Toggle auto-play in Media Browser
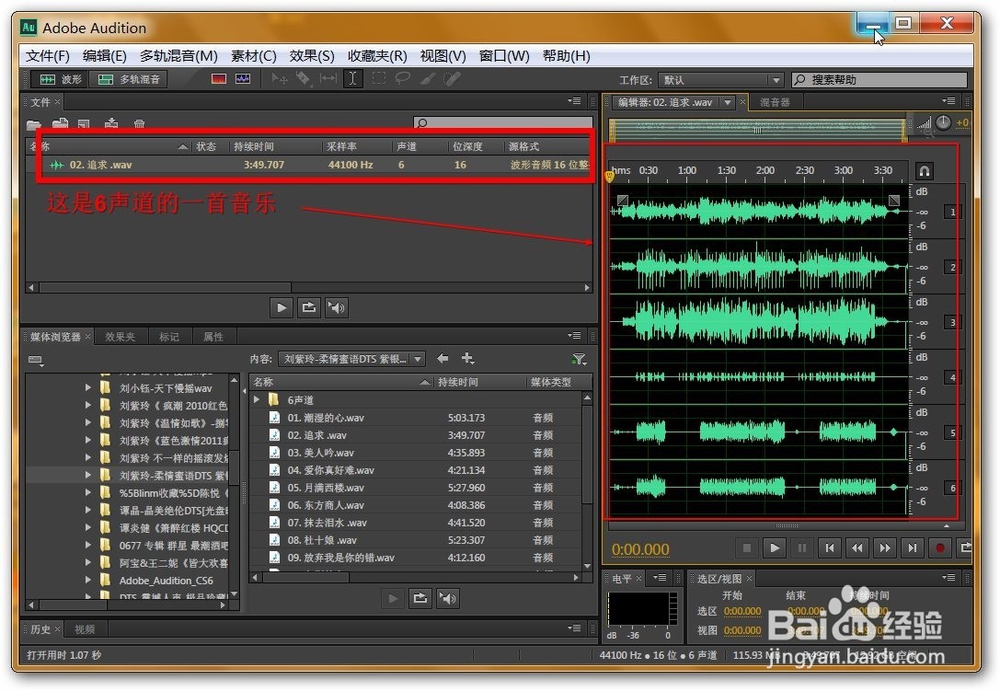Image resolution: width=1000 pixels, height=691 pixels. [x=448, y=598]
